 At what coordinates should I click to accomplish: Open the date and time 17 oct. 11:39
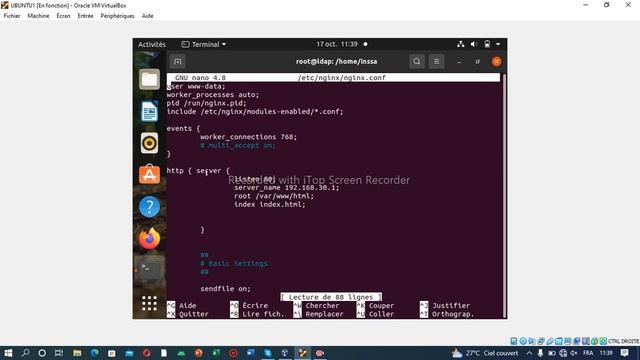click(337, 44)
